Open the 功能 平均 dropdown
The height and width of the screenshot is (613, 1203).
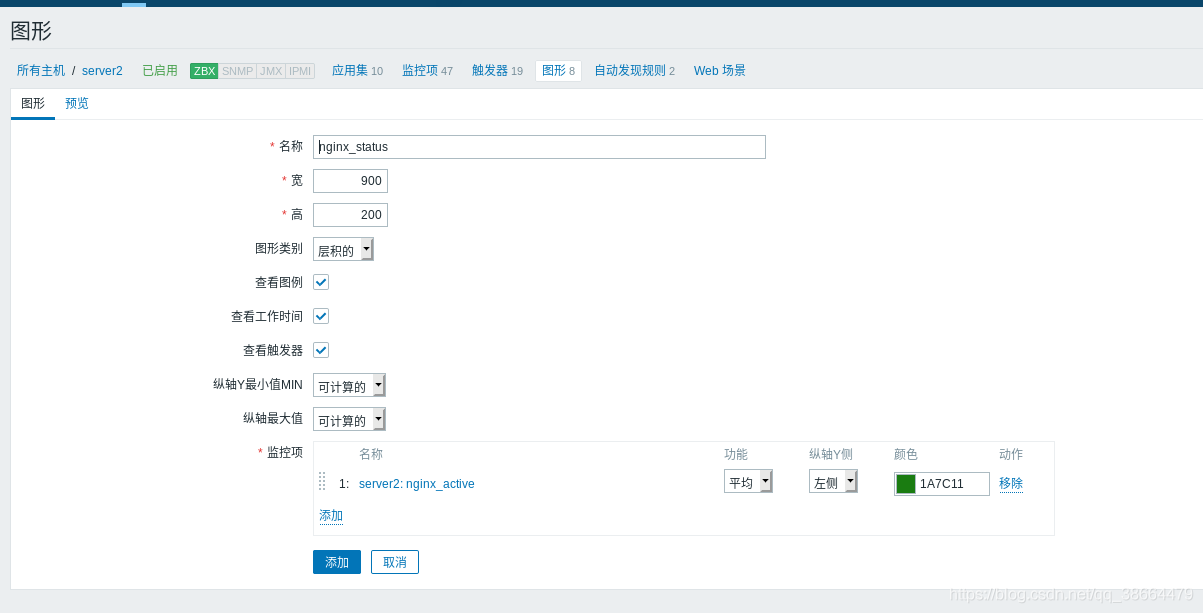coord(748,481)
